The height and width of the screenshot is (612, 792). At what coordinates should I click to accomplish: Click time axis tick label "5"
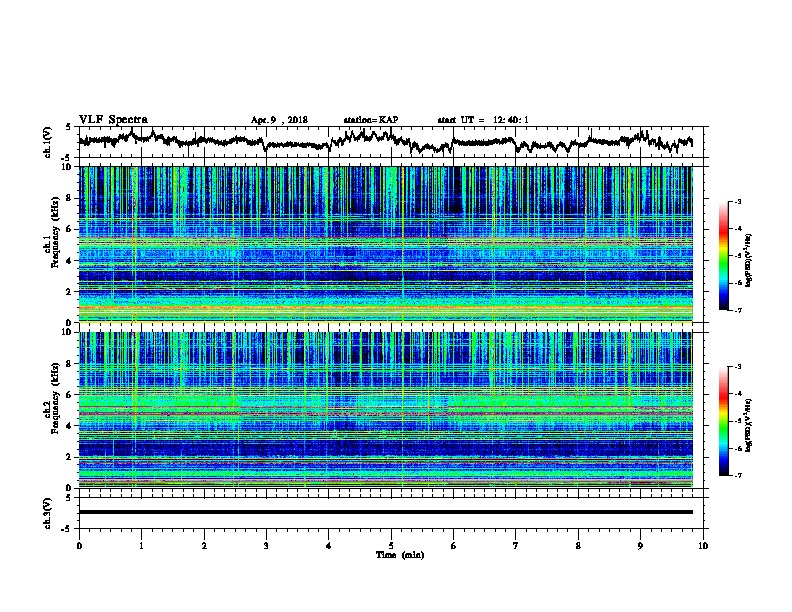pos(391,546)
